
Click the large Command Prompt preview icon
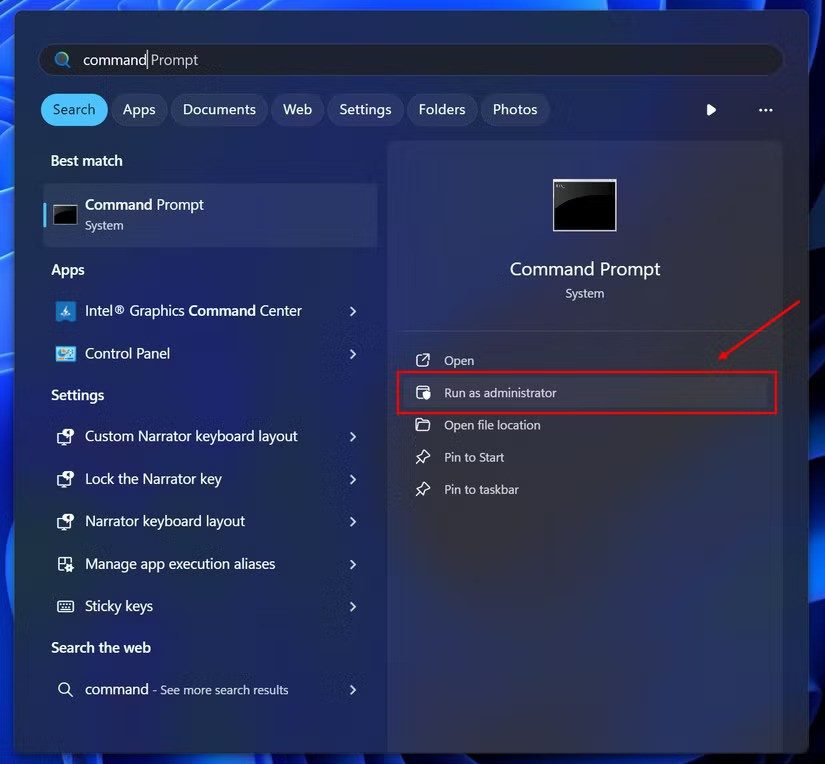coord(584,205)
